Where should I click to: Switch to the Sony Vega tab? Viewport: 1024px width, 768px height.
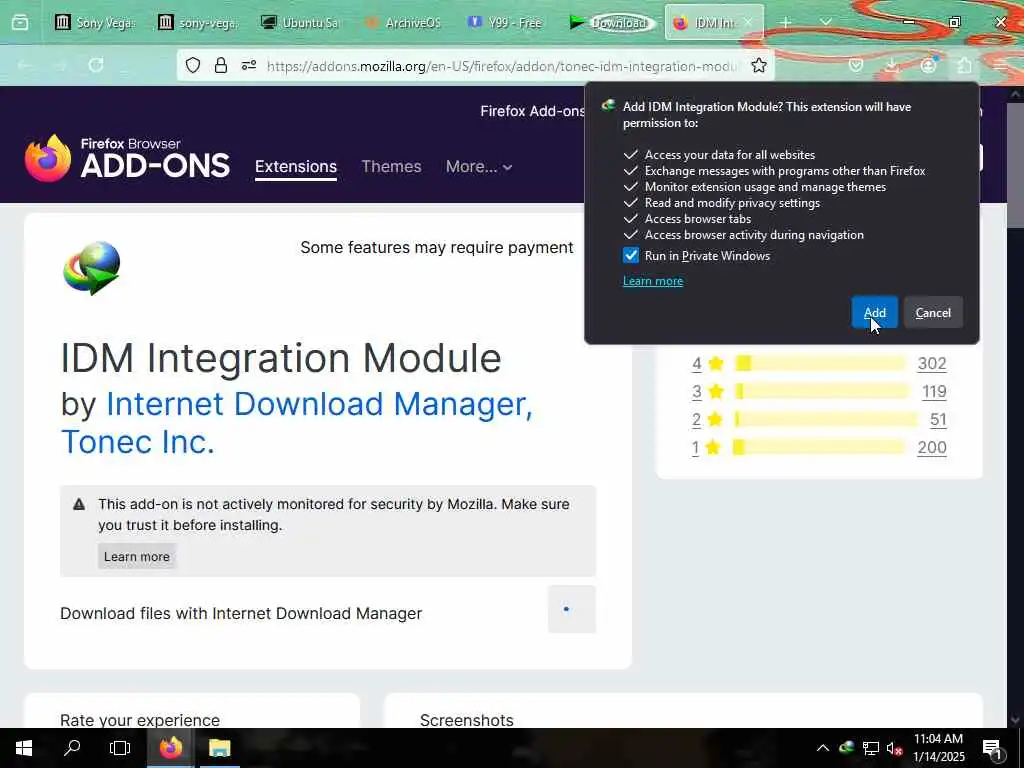pyautogui.click(x=95, y=22)
